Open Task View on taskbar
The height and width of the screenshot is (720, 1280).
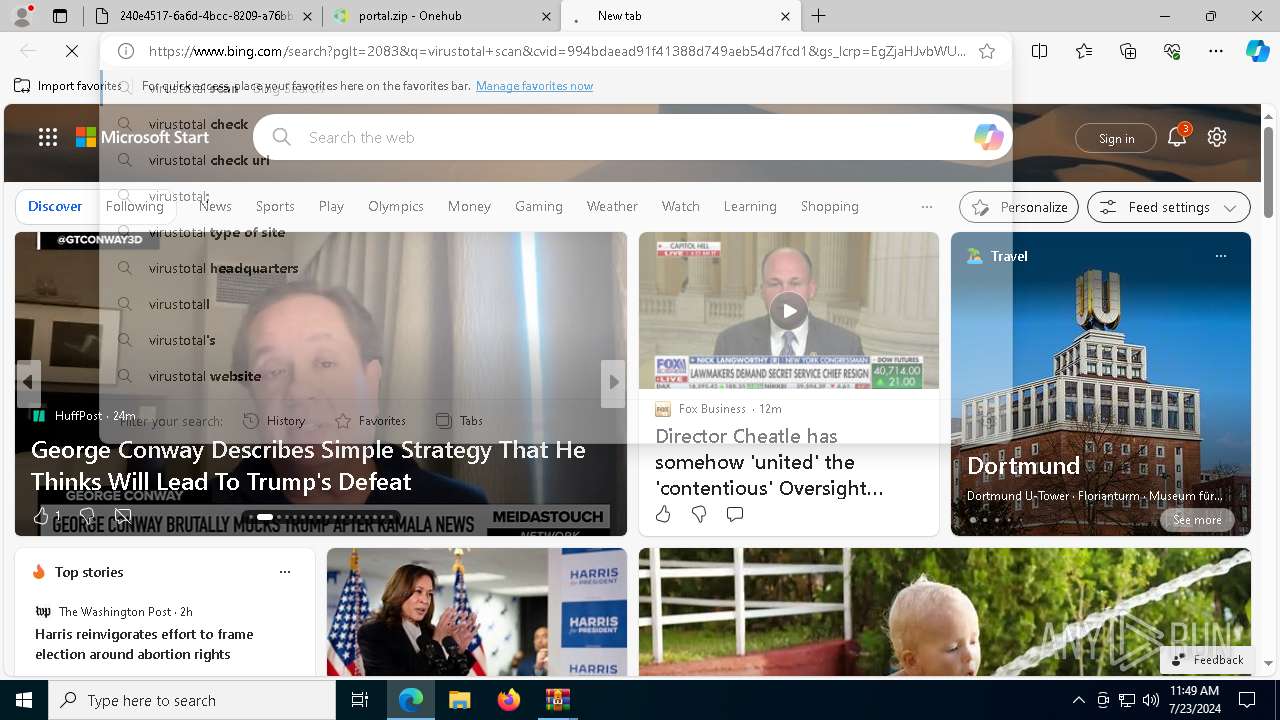[x=360, y=700]
